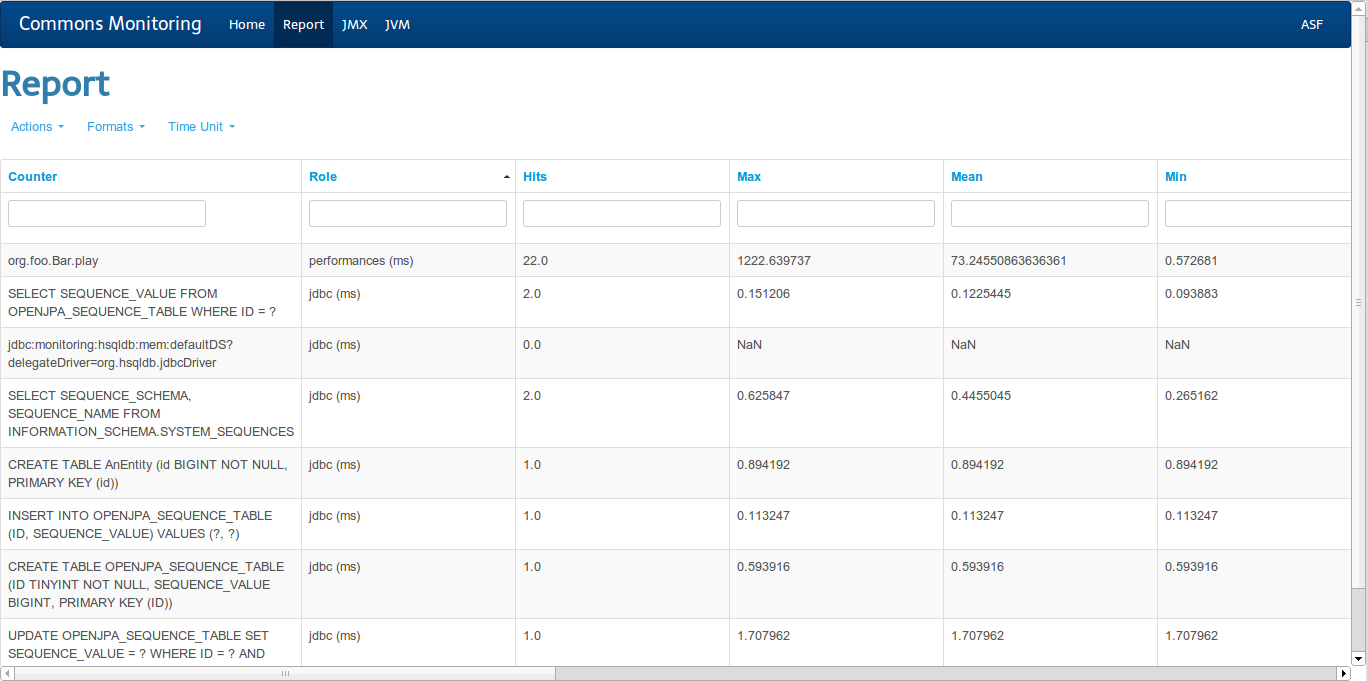Sort the table by Mean
Image resolution: width=1368 pixels, height=681 pixels.
(966, 176)
